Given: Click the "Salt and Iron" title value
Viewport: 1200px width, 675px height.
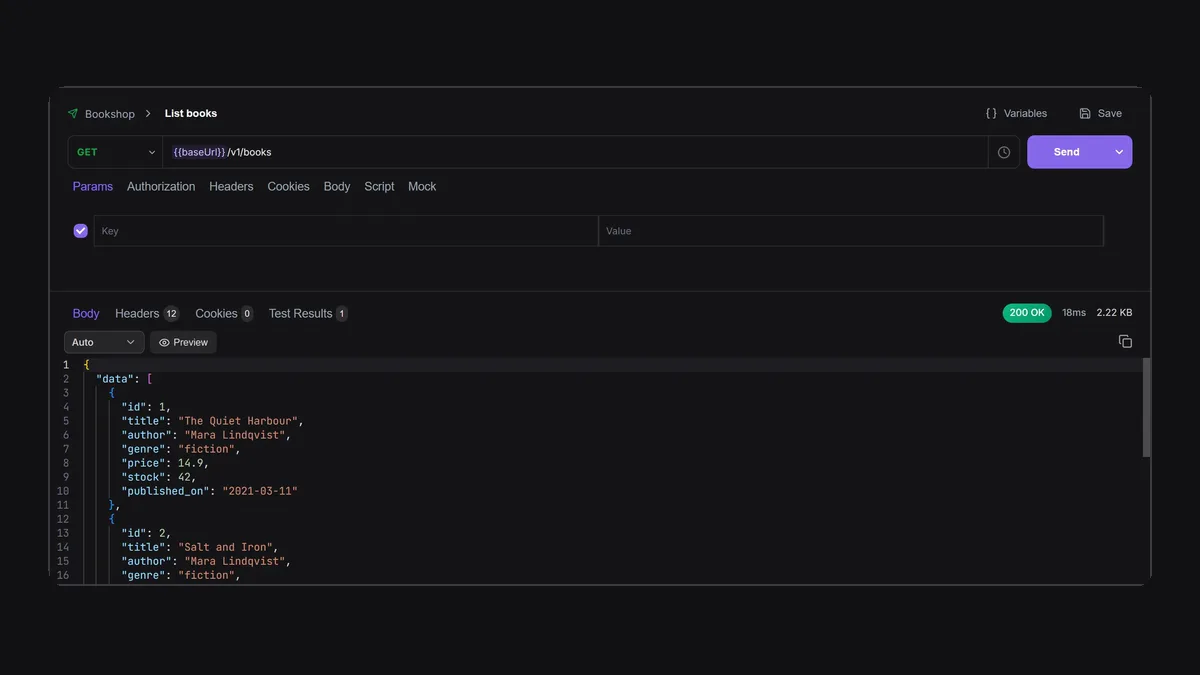Looking at the screenshot, I should (227, 547).
